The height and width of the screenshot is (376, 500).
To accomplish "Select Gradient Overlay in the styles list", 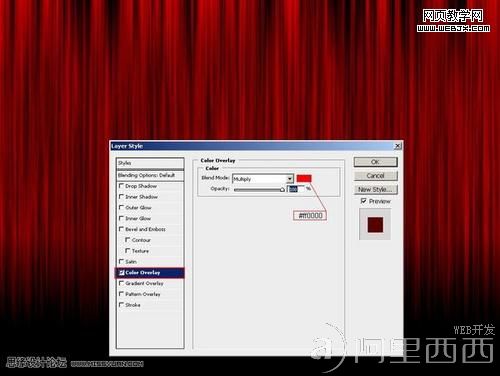I will point(150,283).
